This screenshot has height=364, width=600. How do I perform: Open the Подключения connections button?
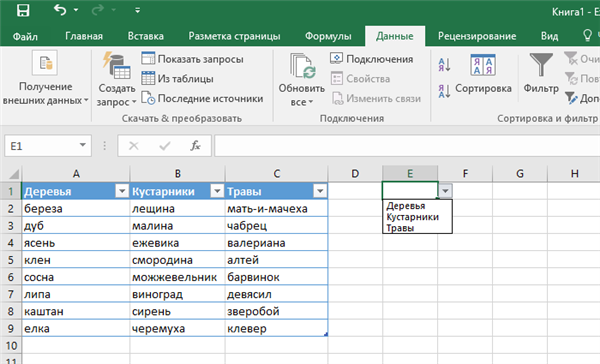pyautogui.click(x=372, y=59)
